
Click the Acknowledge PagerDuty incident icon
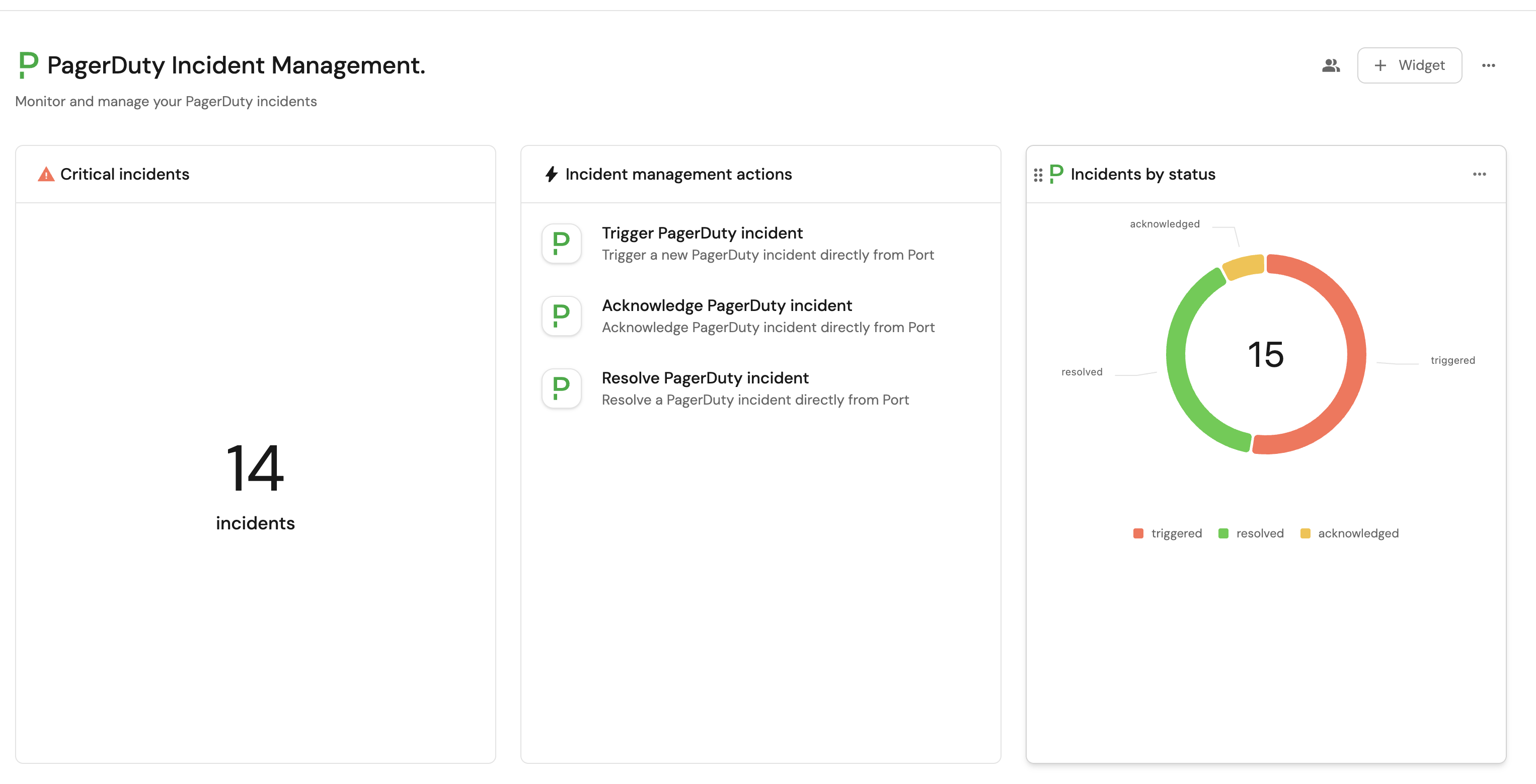561,316
